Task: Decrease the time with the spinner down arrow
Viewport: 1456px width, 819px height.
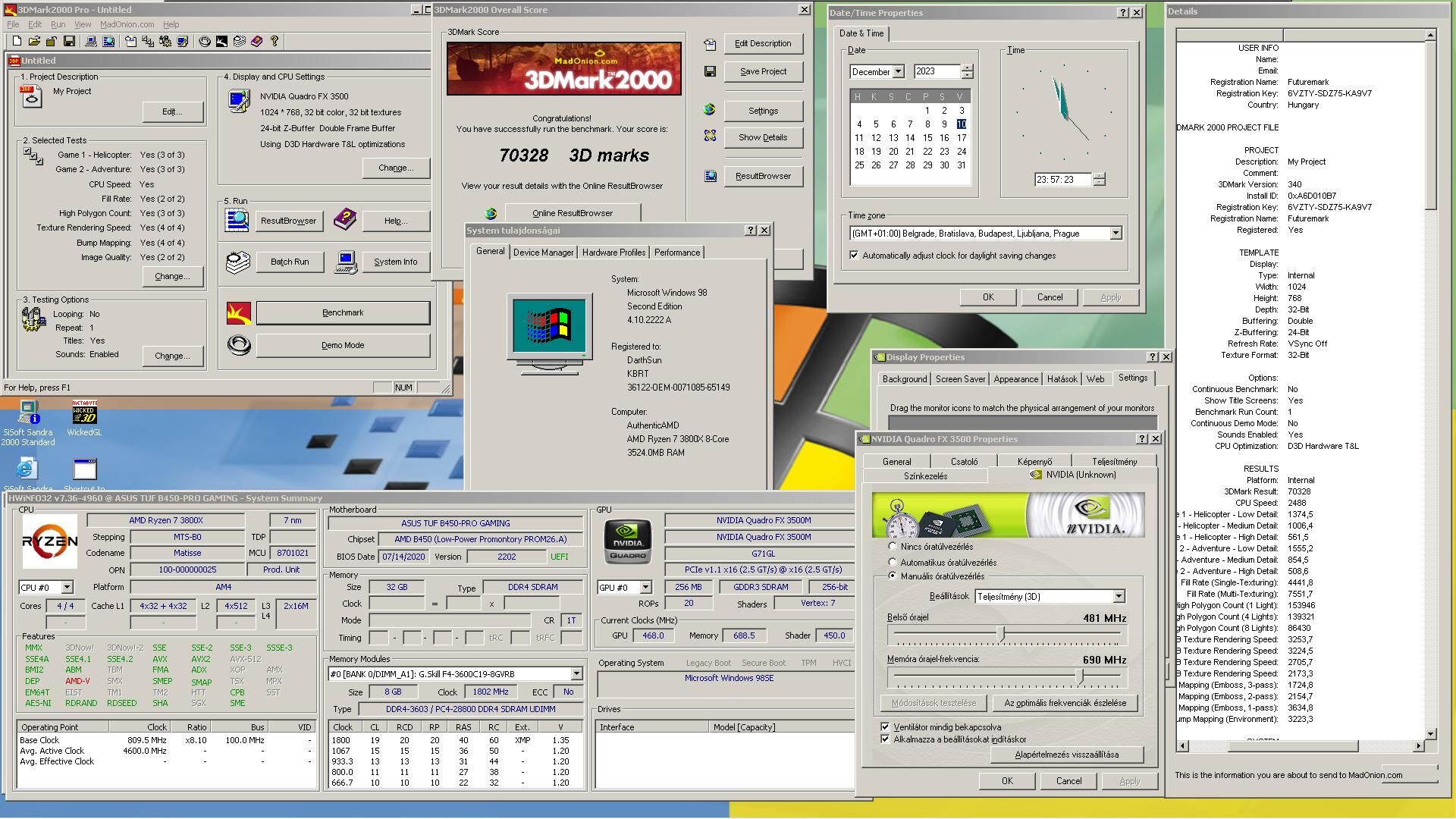Action: point(1100,183)
